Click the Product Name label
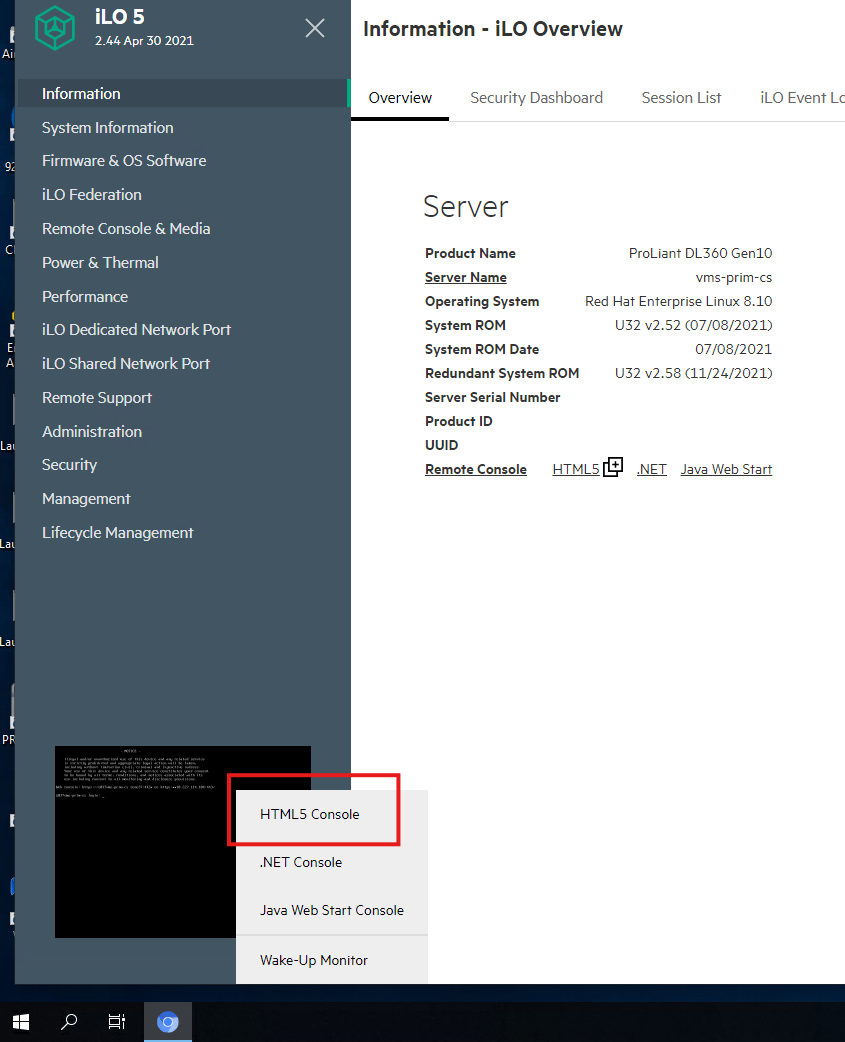 pos(470,253)
